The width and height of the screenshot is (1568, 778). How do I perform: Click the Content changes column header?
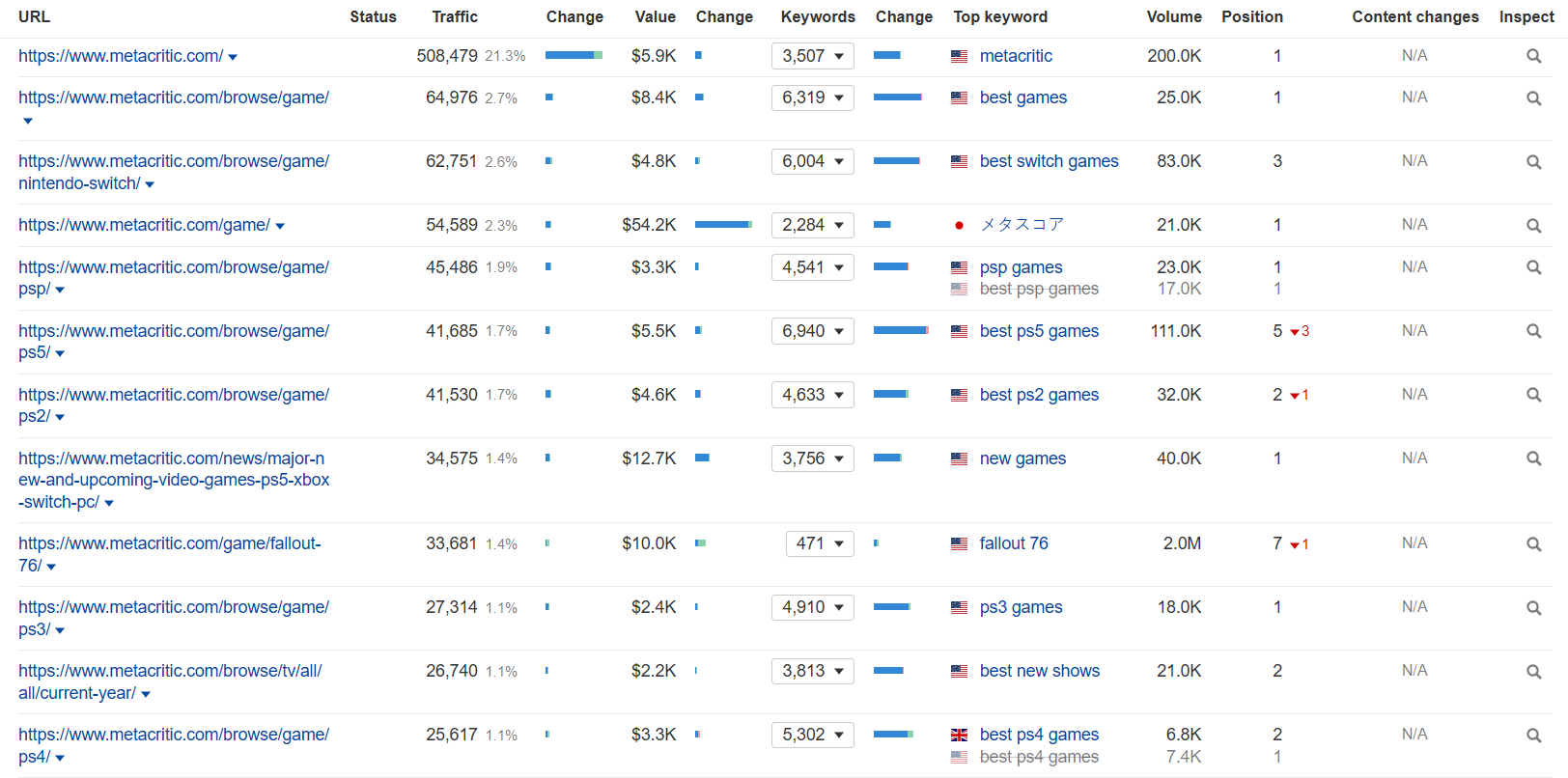tap(1415, 16)
